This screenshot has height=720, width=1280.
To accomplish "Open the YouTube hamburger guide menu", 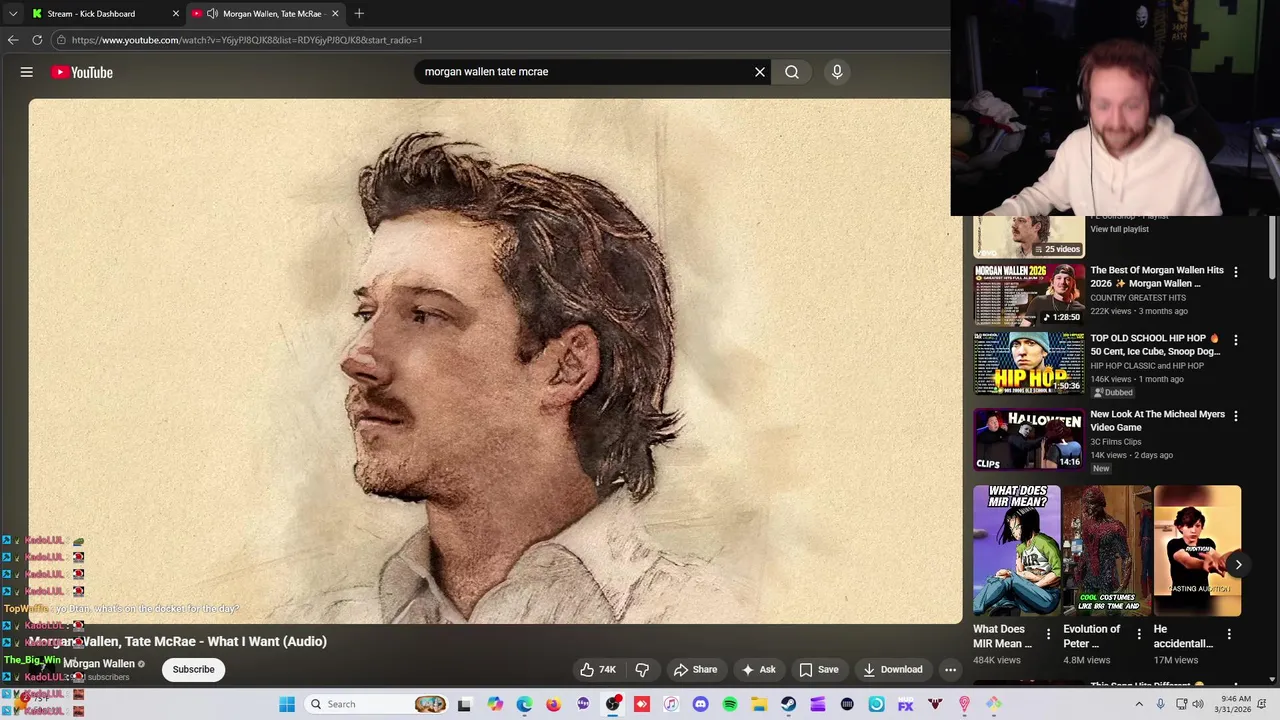I will 27,72.
